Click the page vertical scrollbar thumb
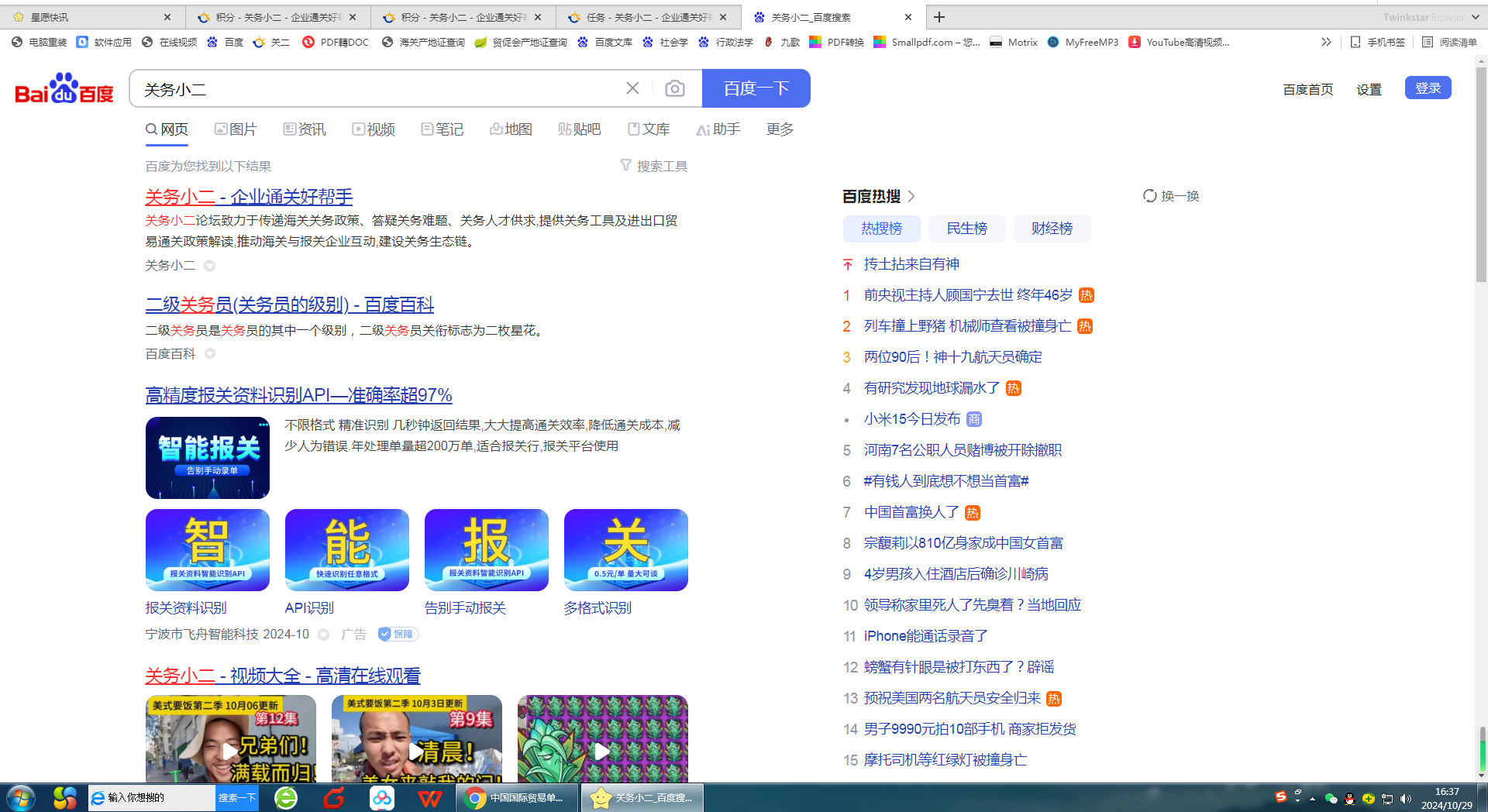Viewport: 1488px width, 812px height. pos(1481,174)
